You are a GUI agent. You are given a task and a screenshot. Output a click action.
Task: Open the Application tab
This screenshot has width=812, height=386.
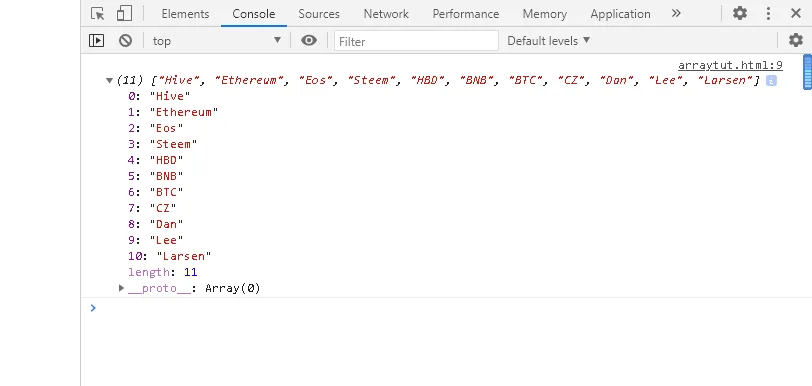point(620,14)
